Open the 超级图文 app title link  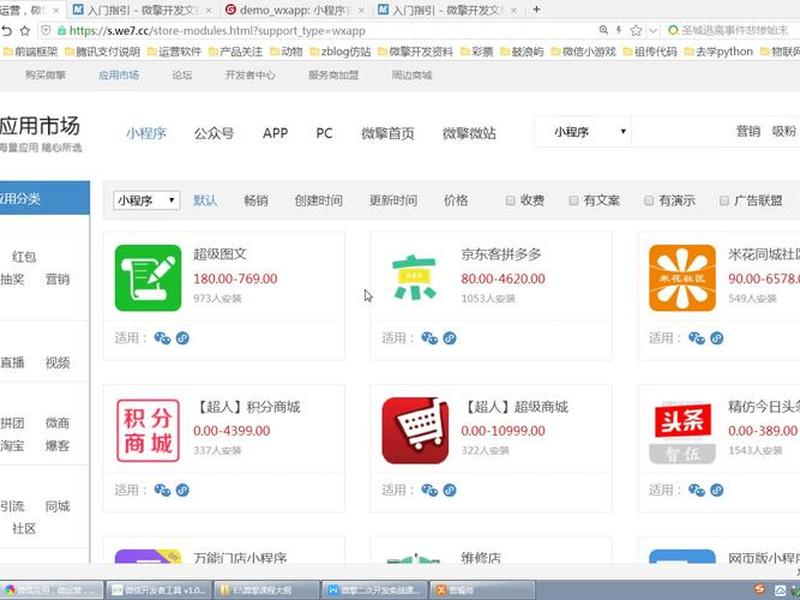[x=220, y=254]
